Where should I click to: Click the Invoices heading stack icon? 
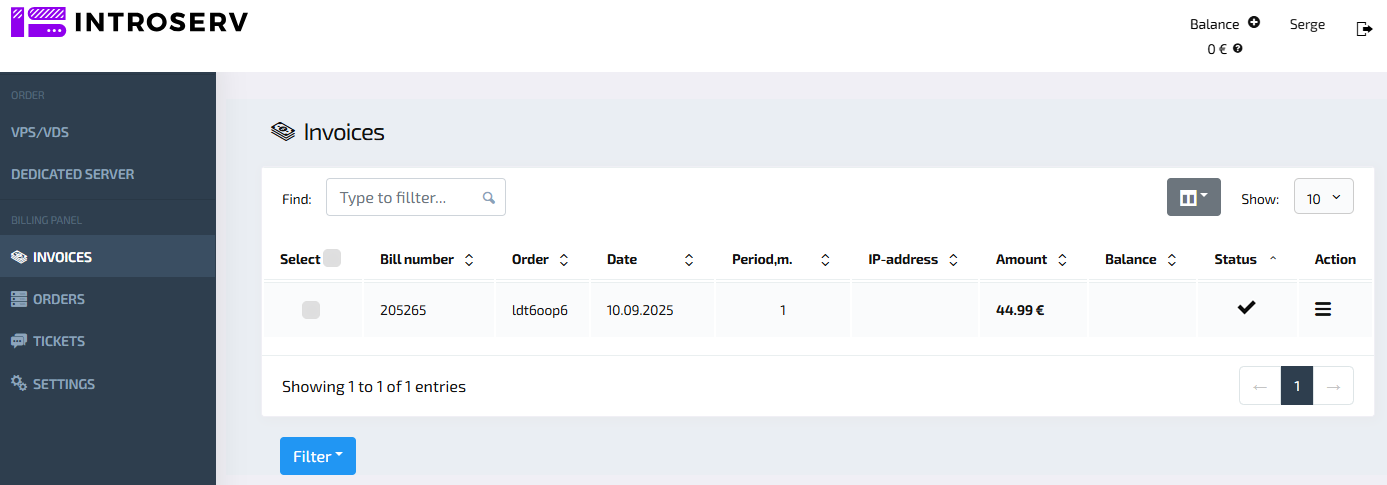(284, 132)
